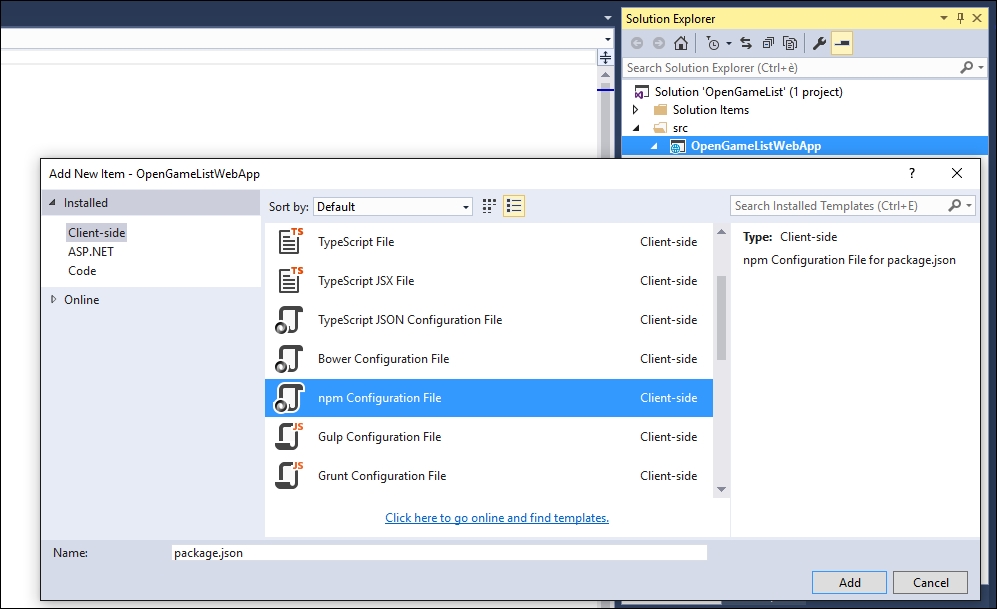The width and height of the screenshot is (997, 609).
Task: Select Solution 'OpenGameList' node
Action: click(x=748, y=92)
